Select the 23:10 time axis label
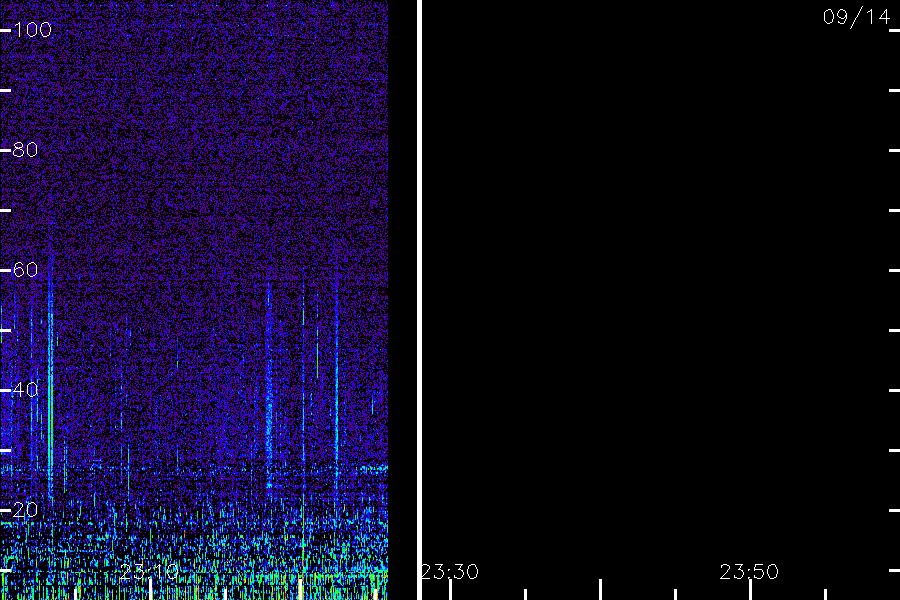This screenshot has width=900, height=600. click(149, 572)
